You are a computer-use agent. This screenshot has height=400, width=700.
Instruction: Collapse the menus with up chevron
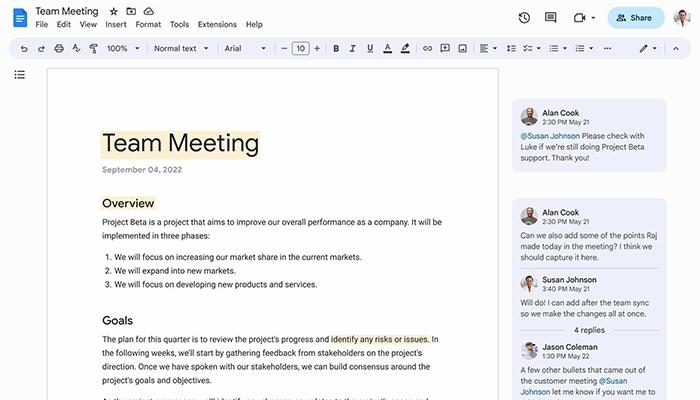click(676, 49)
